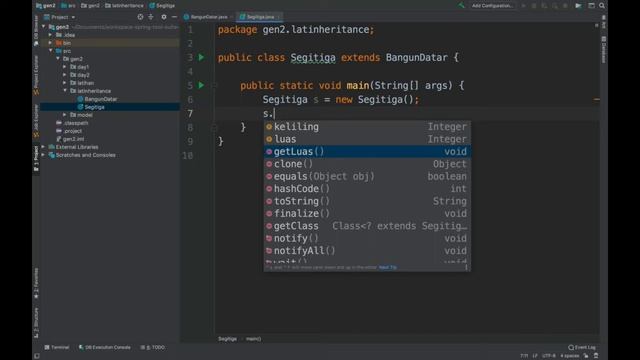Select finalize() completion suggestion
Viewport: 640px width, 360px height.
click(367, 213)
